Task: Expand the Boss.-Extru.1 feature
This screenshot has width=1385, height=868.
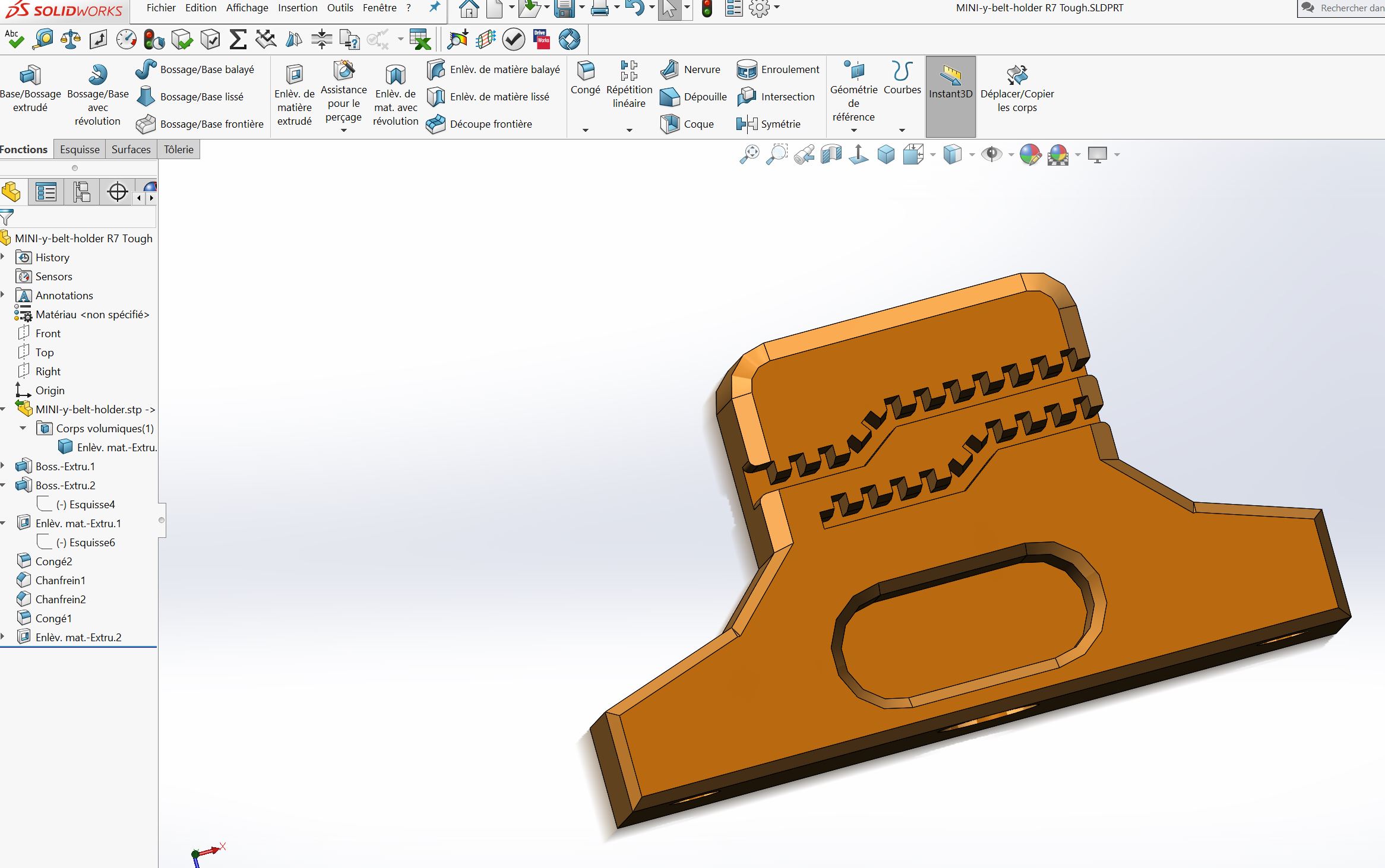Action: click(x=3, y=466)
